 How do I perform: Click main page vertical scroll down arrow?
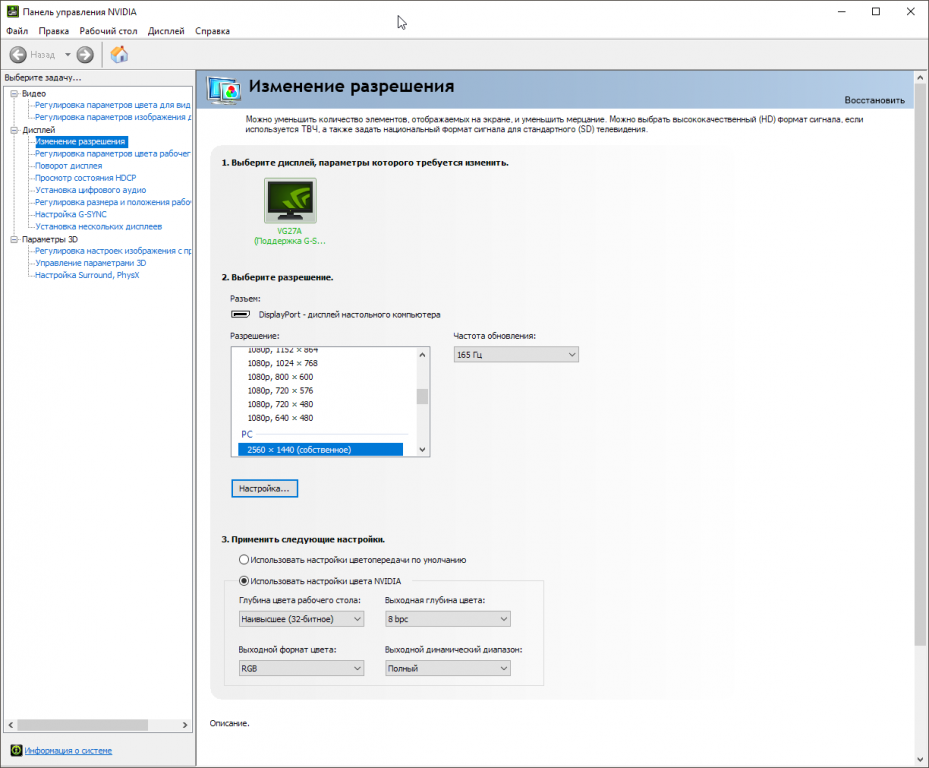click(x=920, y=759)
